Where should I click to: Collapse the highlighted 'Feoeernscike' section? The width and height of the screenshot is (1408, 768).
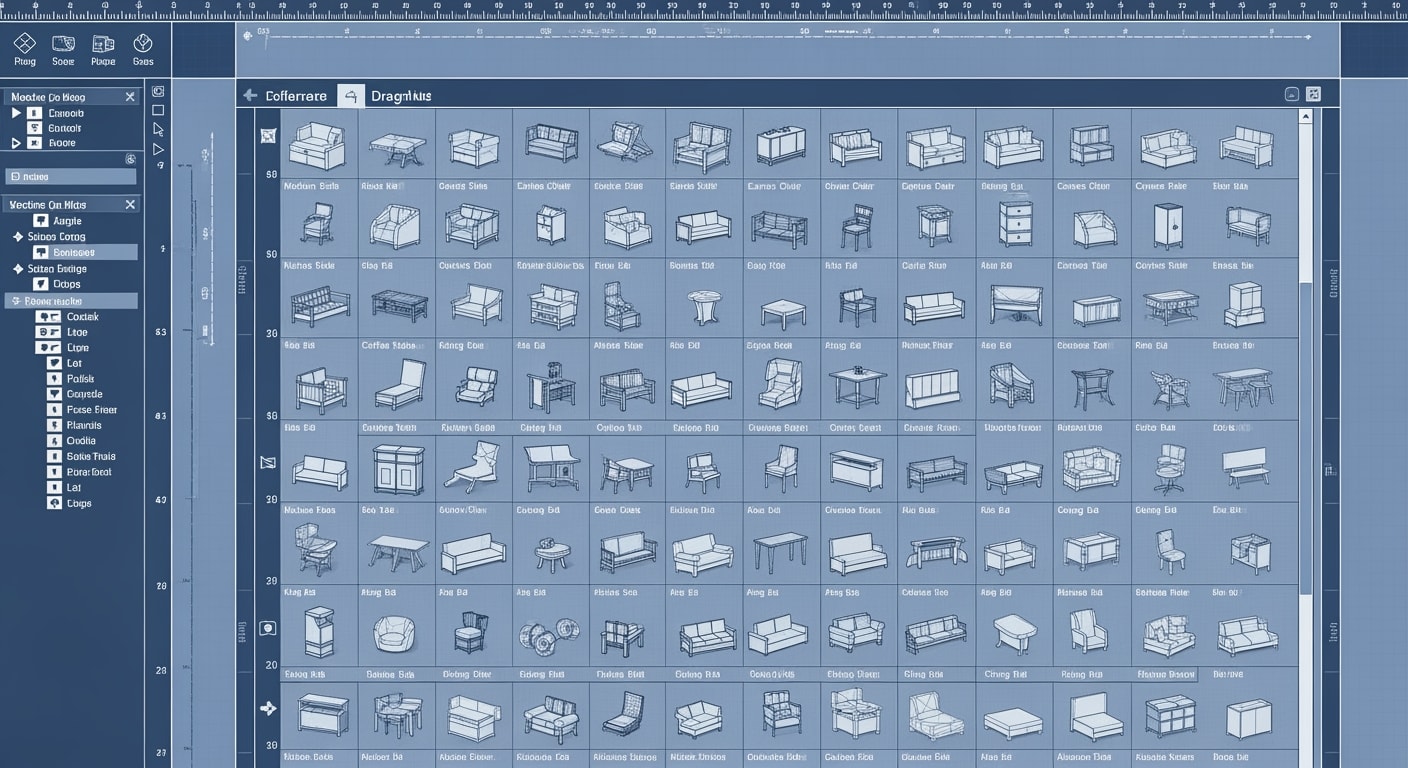[15, 300]
